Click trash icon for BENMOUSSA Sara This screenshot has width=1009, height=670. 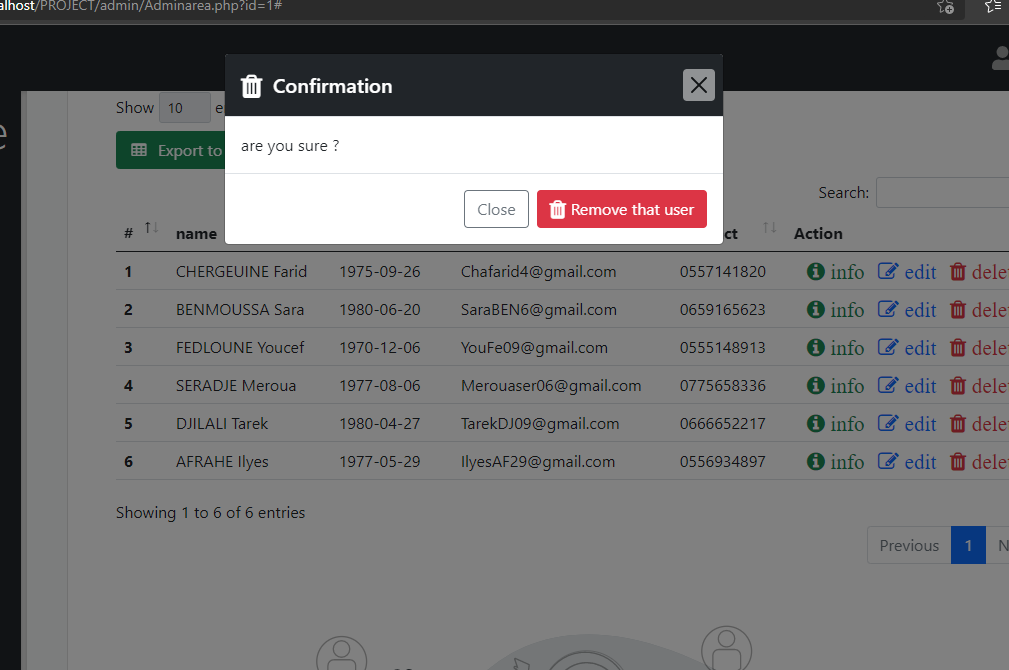coord(958,310)
